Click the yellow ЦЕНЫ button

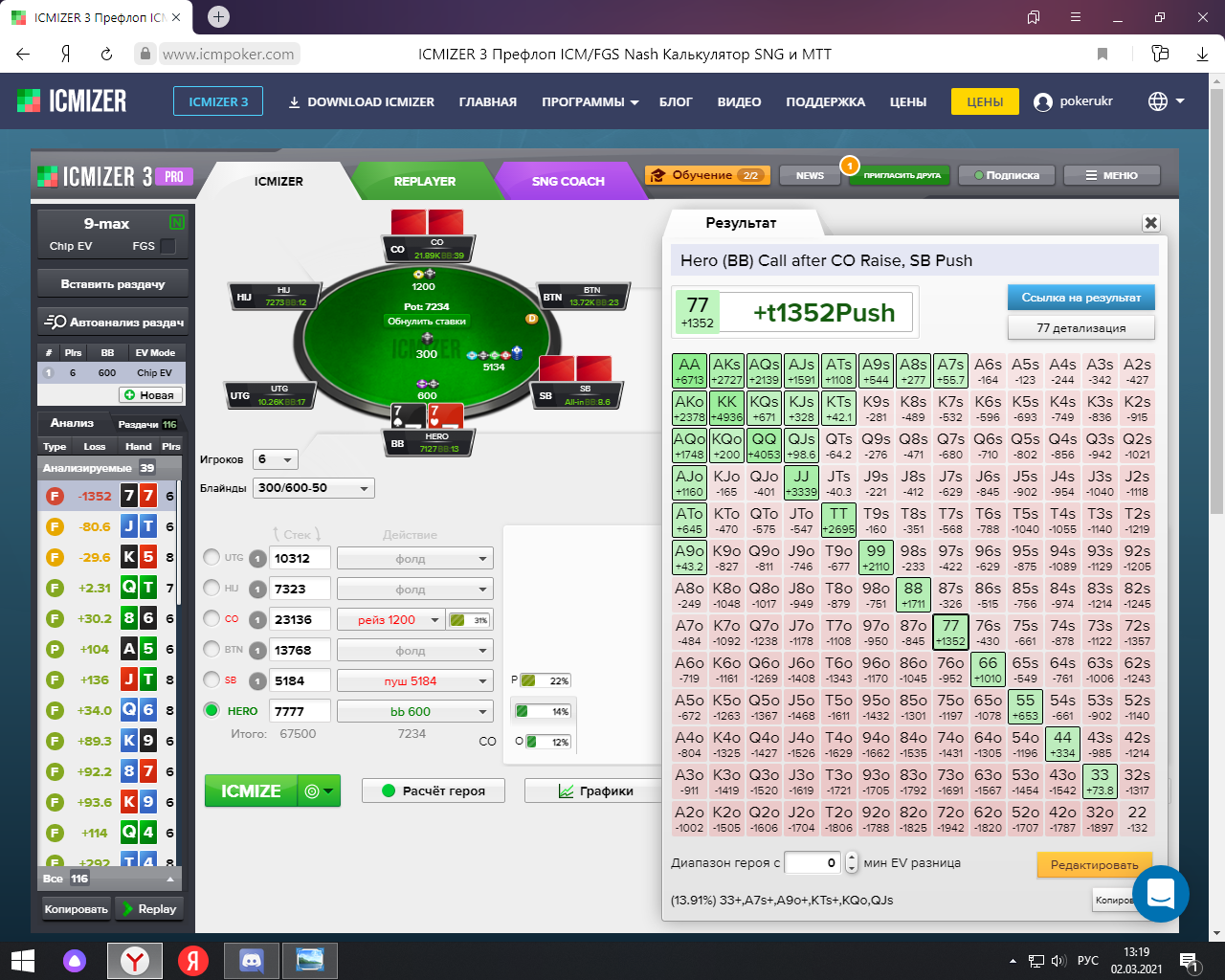tap(985, 101)
